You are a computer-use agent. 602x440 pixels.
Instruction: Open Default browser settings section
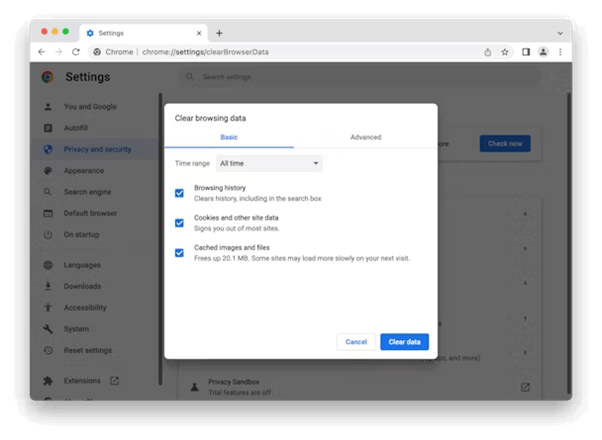pyautogui.click(x=90, y=213)
